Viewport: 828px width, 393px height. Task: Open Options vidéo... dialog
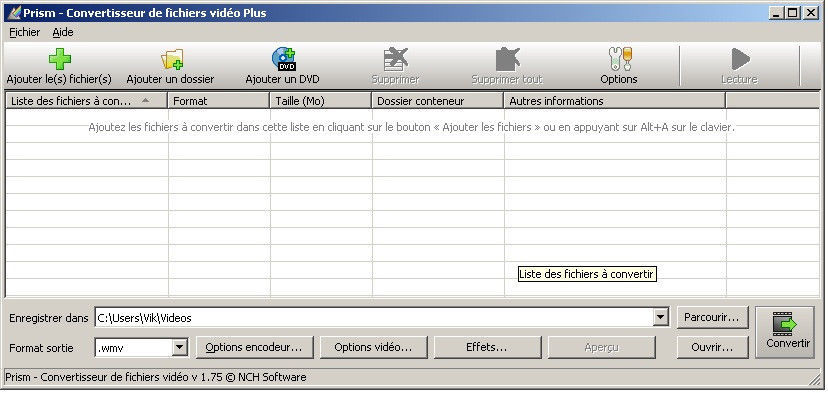(373, 347)
